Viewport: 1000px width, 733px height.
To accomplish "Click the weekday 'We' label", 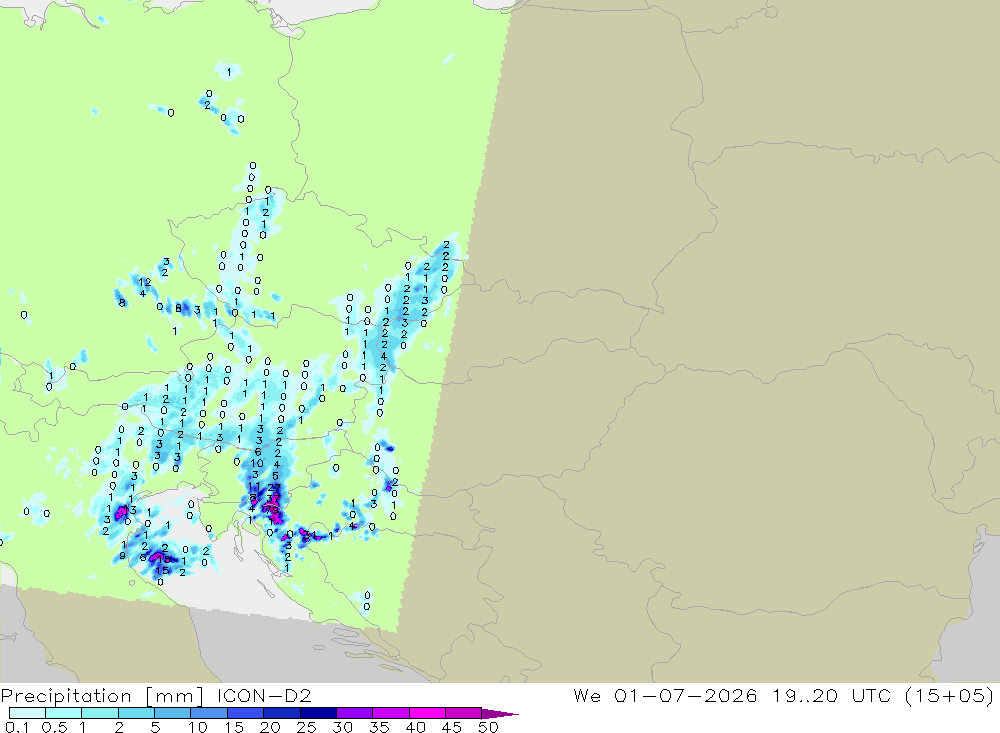I will (x=587, y=695).
